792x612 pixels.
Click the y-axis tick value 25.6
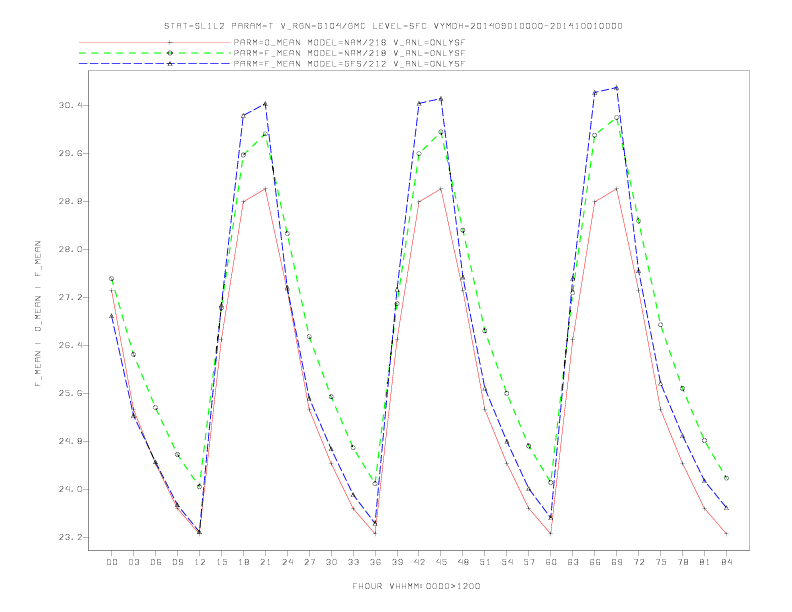69,393
